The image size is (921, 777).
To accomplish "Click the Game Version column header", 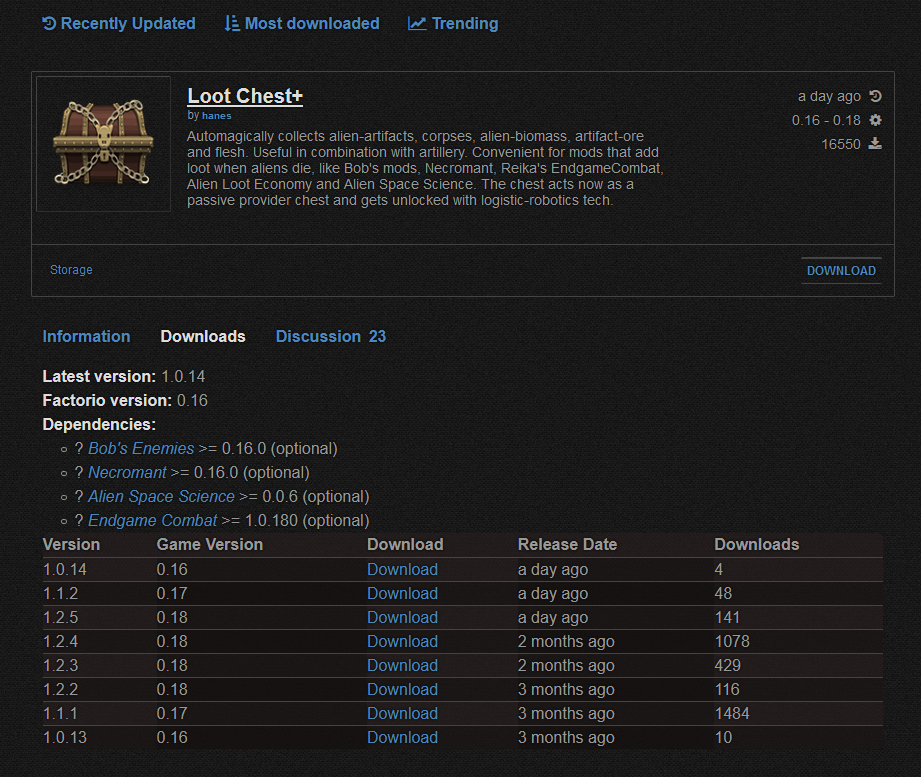I will (210, 544).
